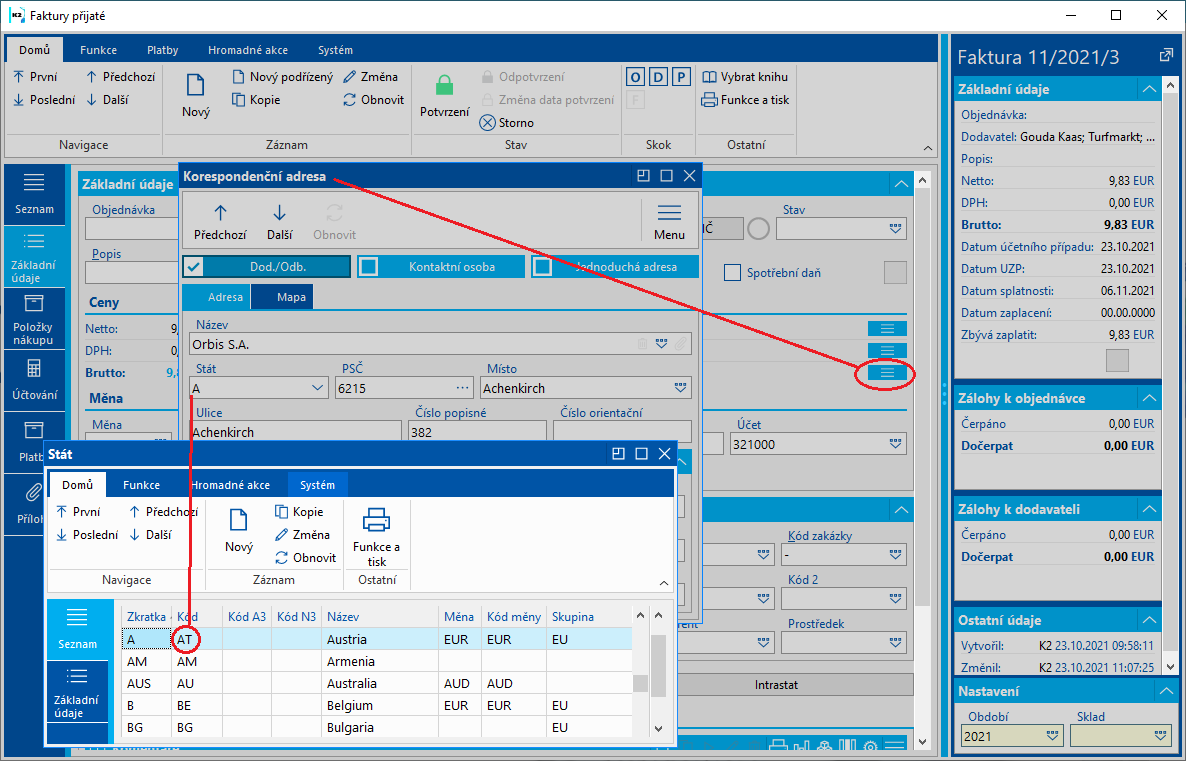Viewport: 1186px width, 761px height.
Task: Select Belgium row in Stát table
Action: tap(377, 705)
